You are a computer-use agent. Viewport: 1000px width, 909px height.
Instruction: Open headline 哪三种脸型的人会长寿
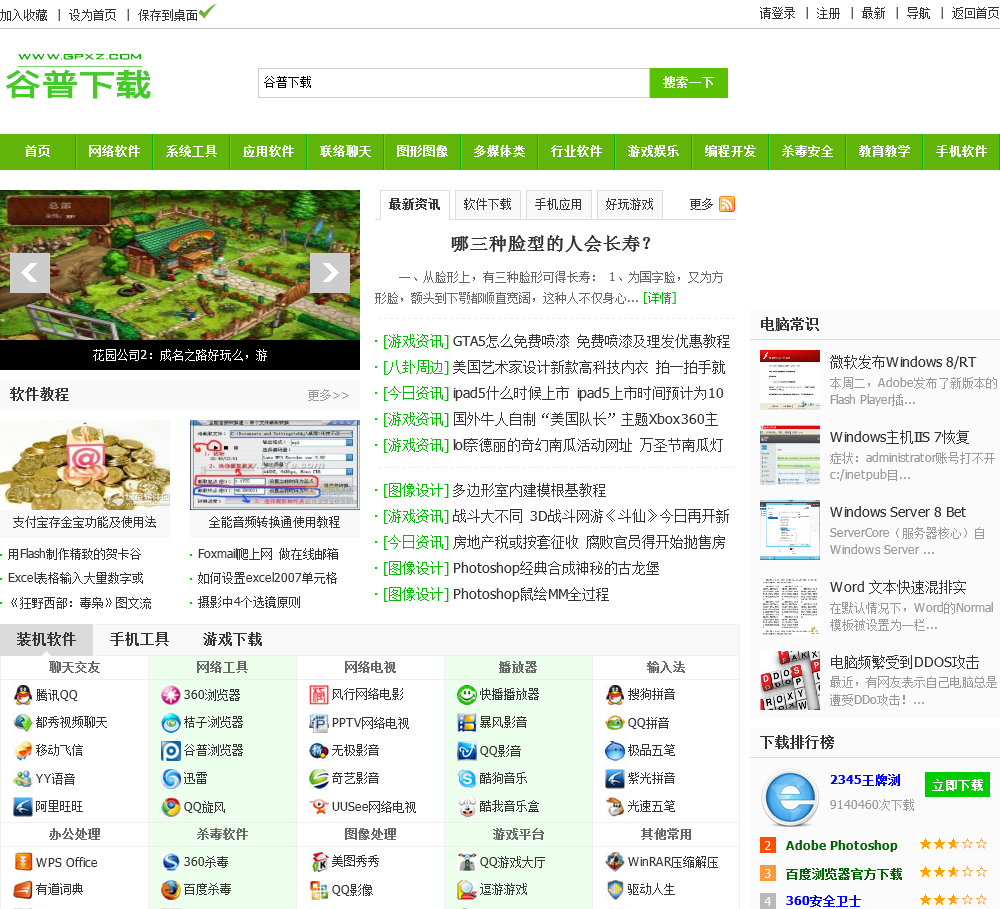coord(552,244)
